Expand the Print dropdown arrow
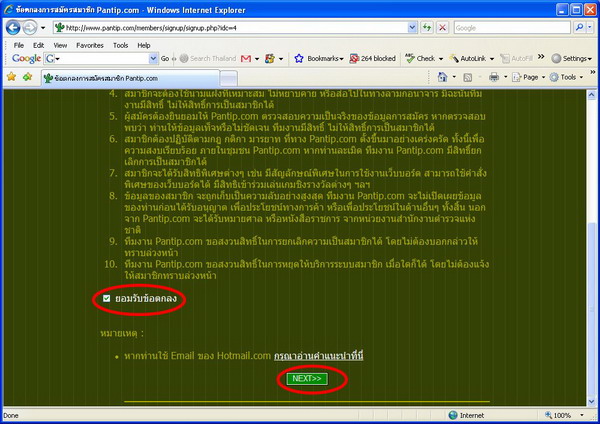This screenshot has width=600, height=424. [505, 77]
